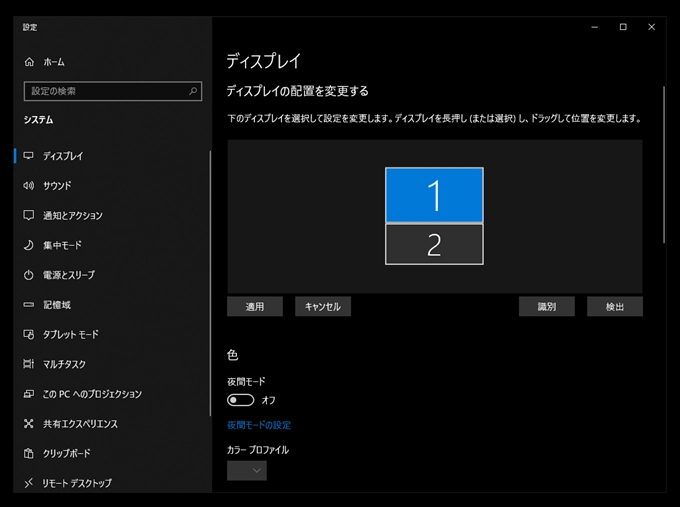
Task: Click the 識別 button
Action: pyautogui.click(x=547, y=307)
